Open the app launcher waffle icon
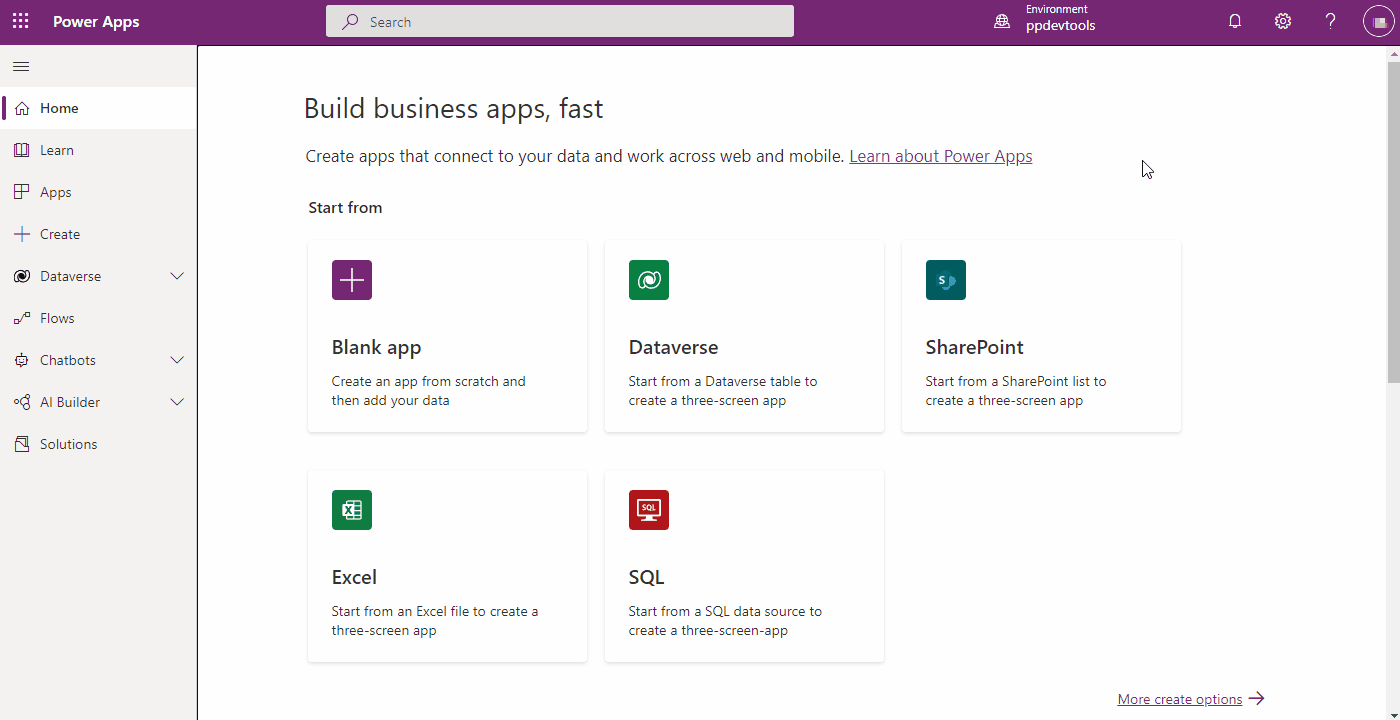The width and height of the screenshot is (1400, 720). (21, 21)
